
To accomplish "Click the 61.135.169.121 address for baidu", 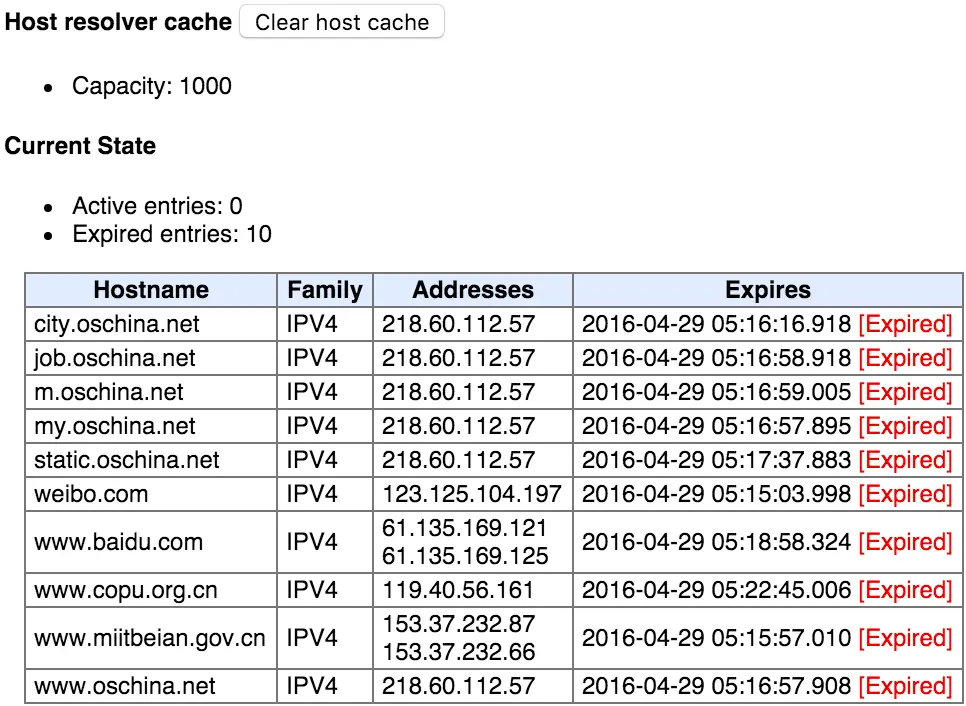I will point(465,529).
